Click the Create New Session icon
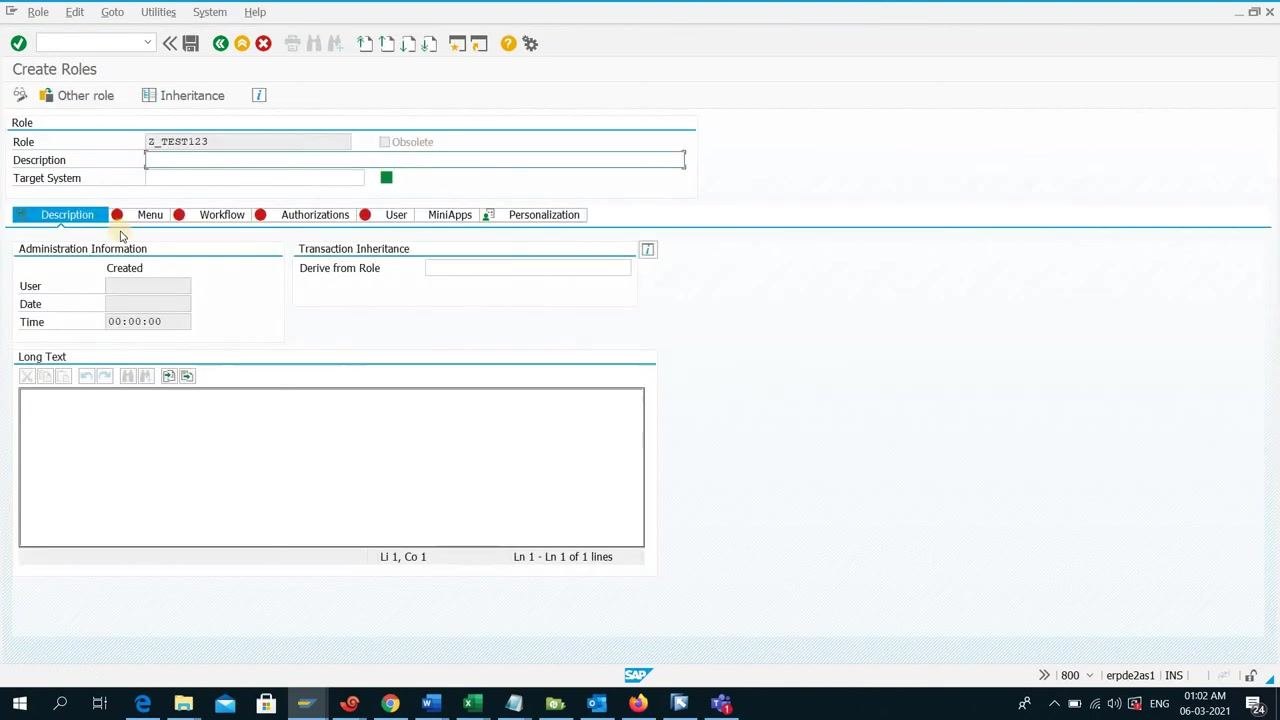The height and width of the screenshot is (720, 1280). click(x=457, y=43)
